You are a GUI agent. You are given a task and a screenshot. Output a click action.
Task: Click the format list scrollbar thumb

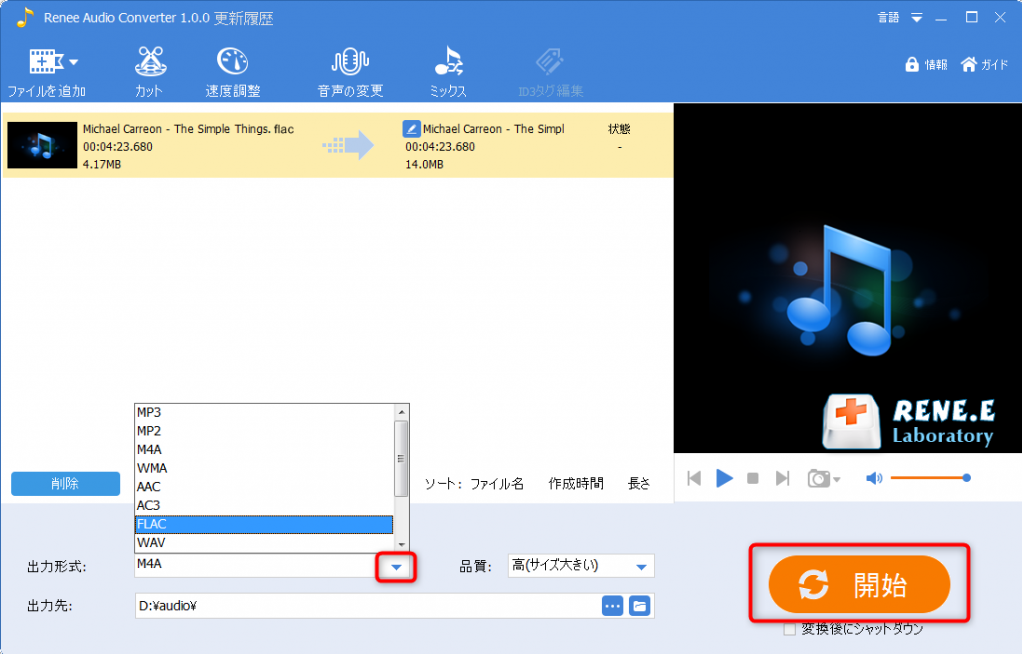(x=402, y=458)
